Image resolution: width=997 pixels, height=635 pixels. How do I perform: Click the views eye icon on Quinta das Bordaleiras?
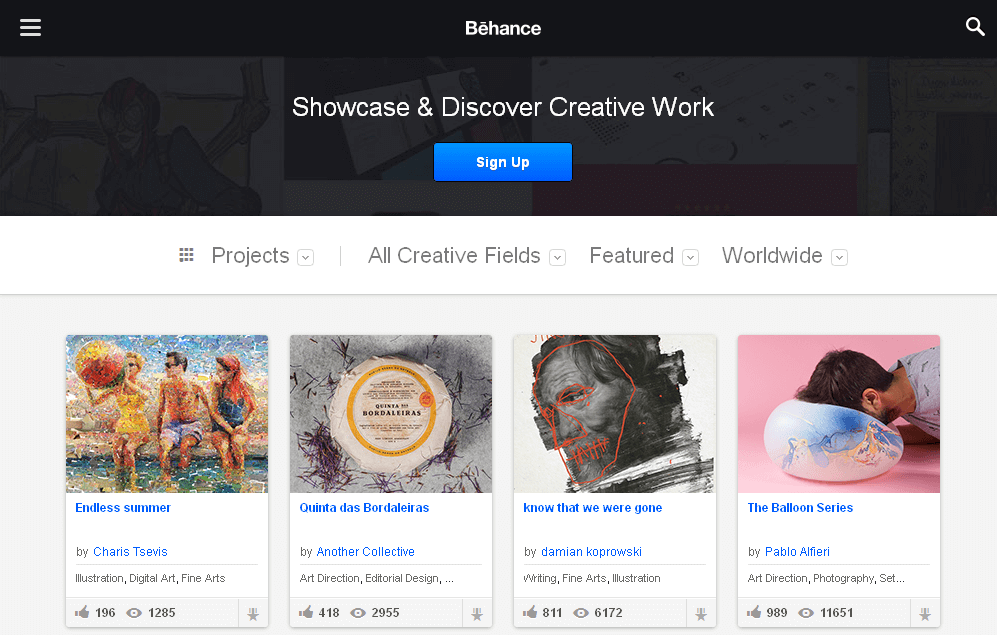coord(358,613)
